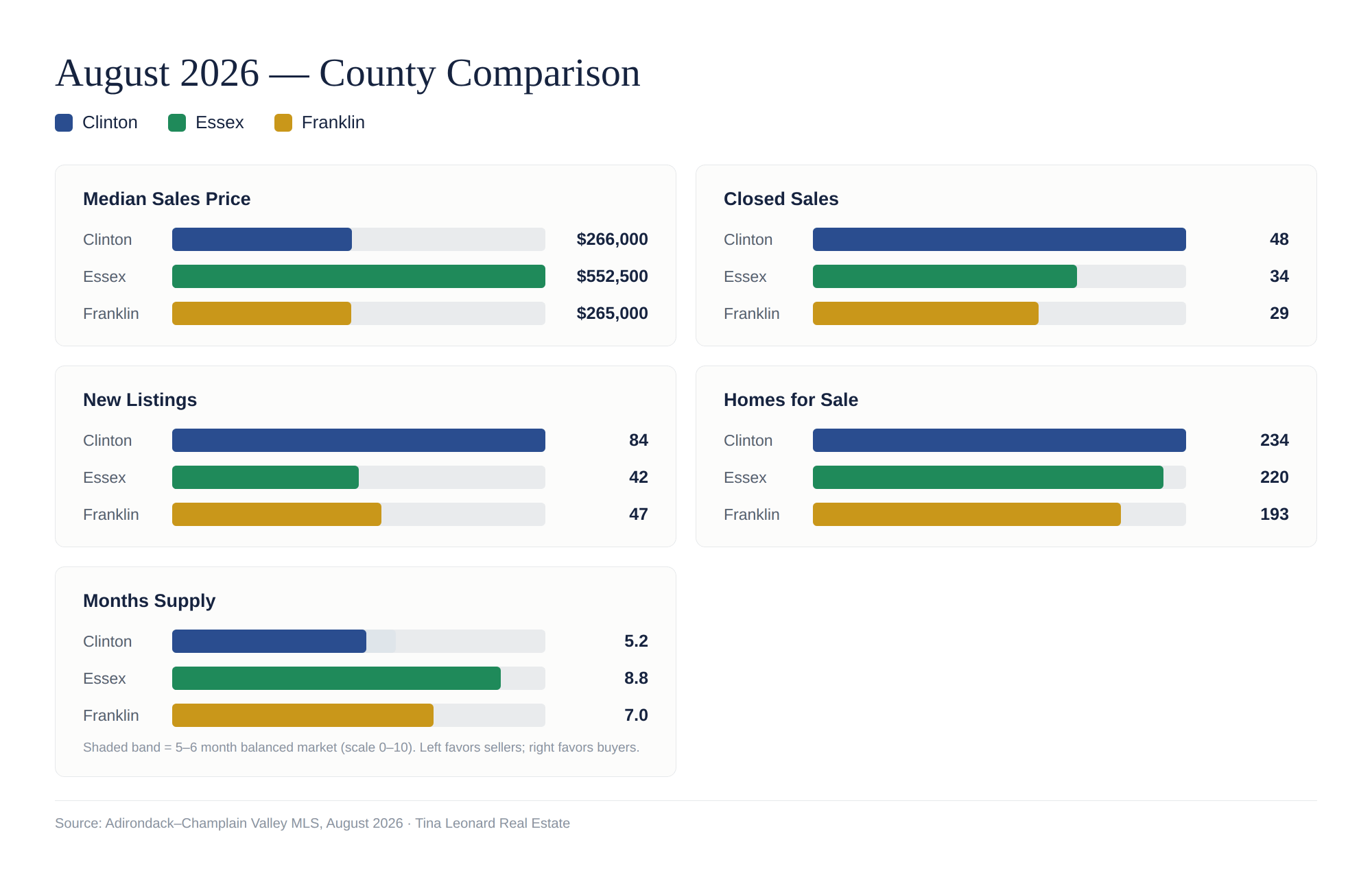Image resolution: width=1372 pixels, height=873 pixels.
Task: Select the Essex Median Sales Price bar
Action: pos(359,276)
